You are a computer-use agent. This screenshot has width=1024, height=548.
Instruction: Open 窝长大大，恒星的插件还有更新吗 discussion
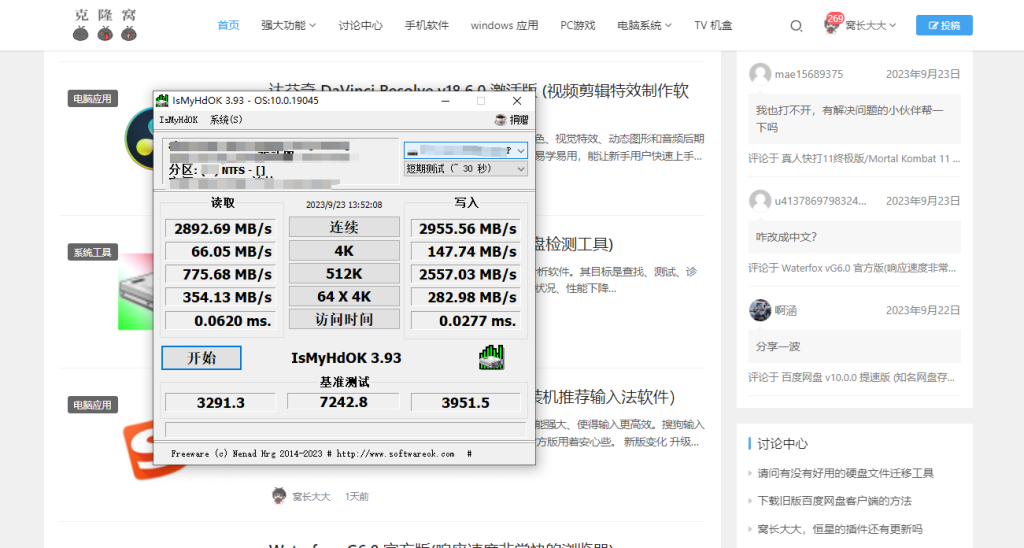coord(840,529)
